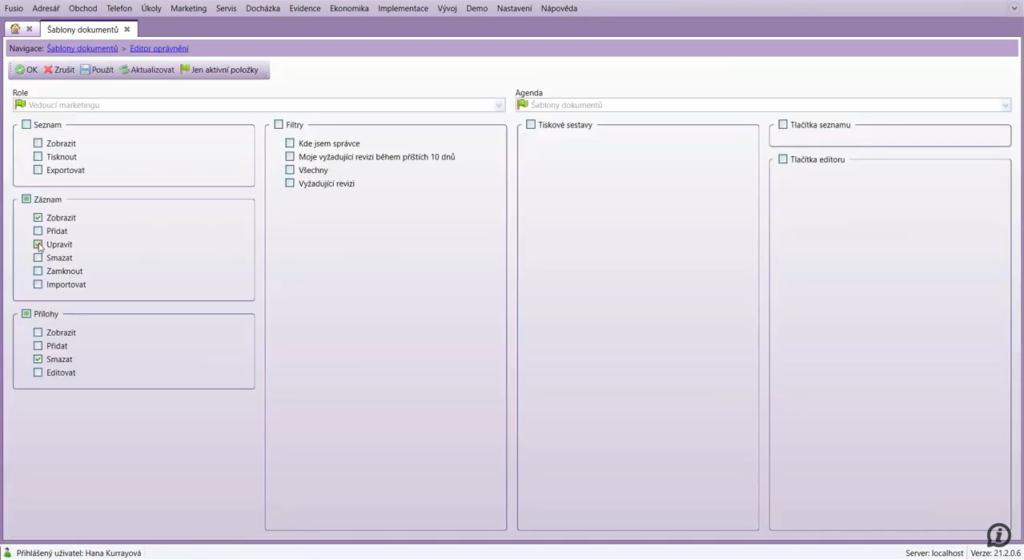Expand the menu bar chevron at top right
This screenshot has height=560, width=1024.
pyautogui.click(x=1013, y=8)
